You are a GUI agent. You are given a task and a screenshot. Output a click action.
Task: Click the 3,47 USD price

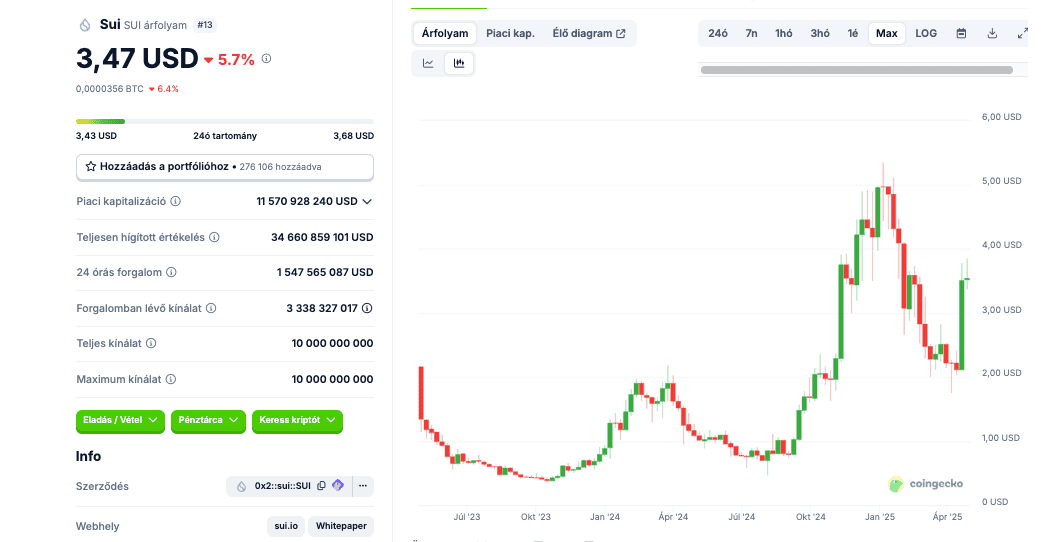[x=138, y=59]
